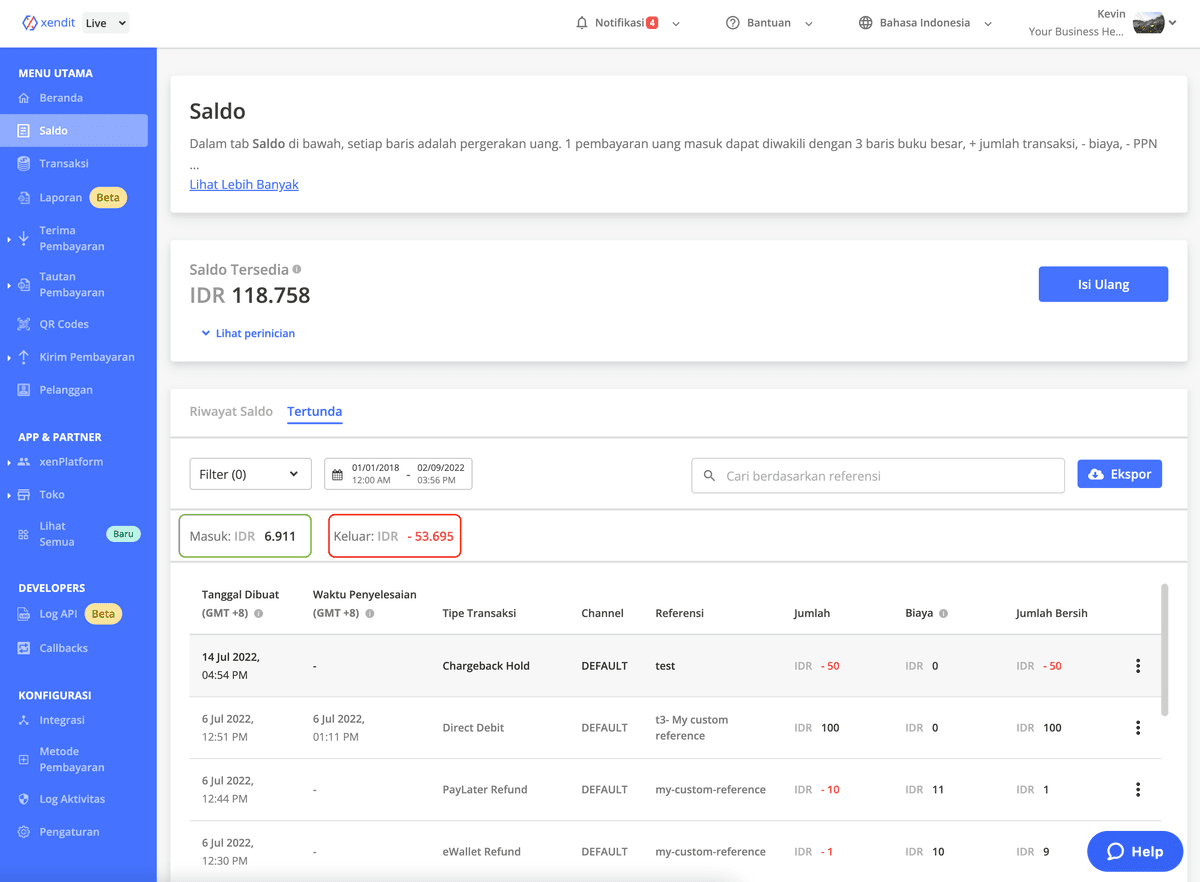Click info icon beside Biaya column header
Viewport: 1200px width, 882px height.
pos(943,613)
